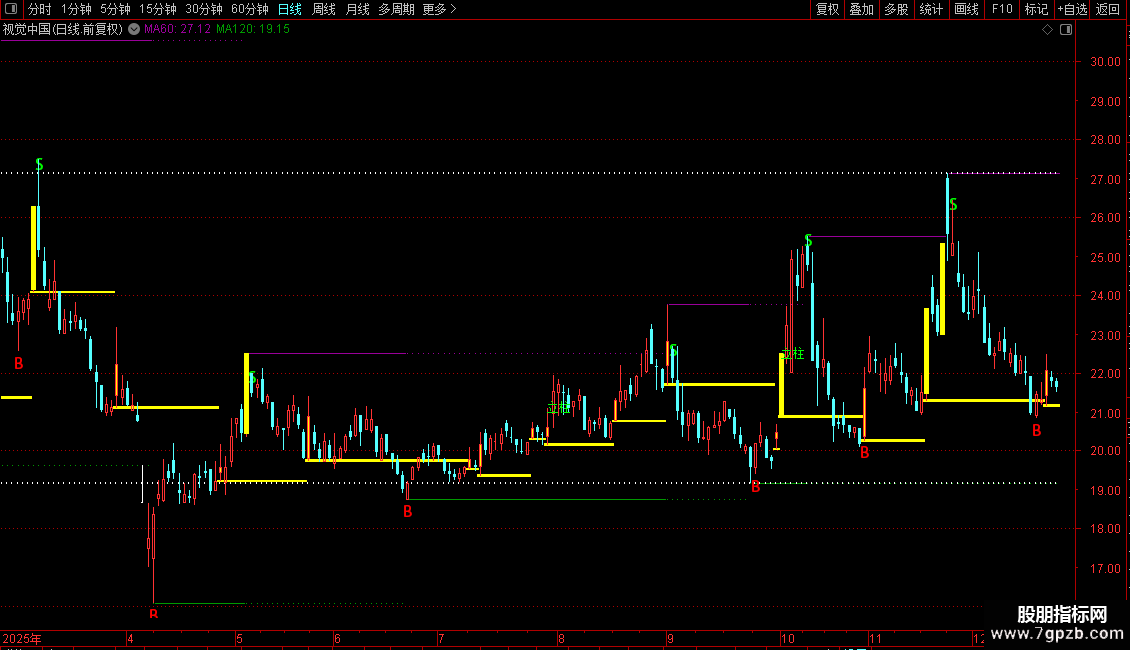This screenshot has height=650, width=1130.
Task: Switch to 60分钟 period
Action: [x=249, y=9]
